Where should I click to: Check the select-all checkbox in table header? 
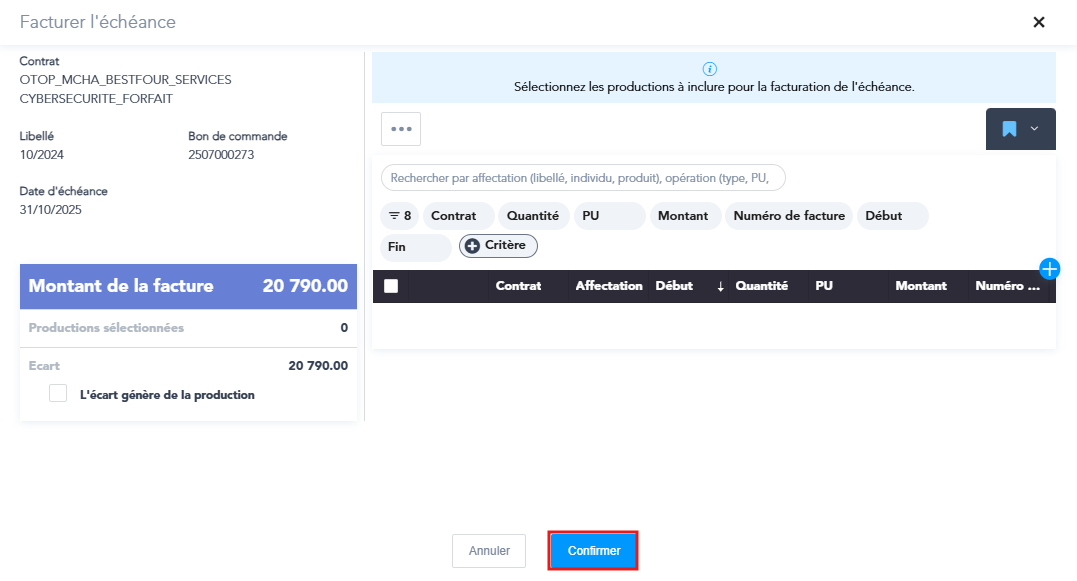(391, 286)
